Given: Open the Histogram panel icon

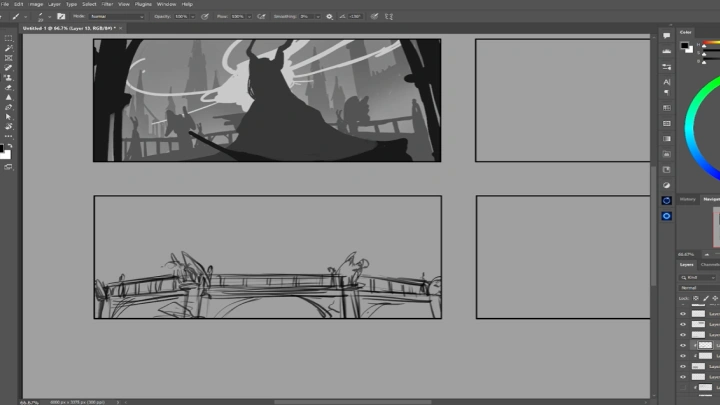Looking at the screenshot, I should (x=666, y=51).
